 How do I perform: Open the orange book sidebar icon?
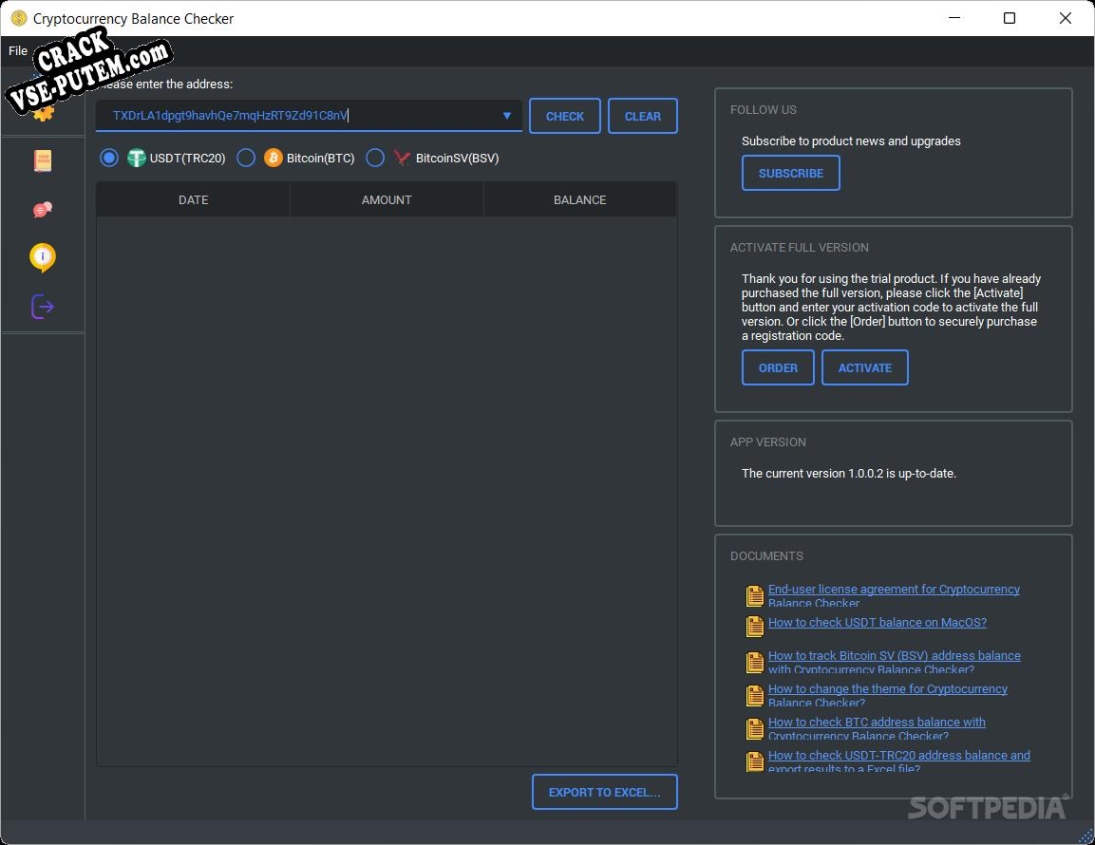[43, 161]
